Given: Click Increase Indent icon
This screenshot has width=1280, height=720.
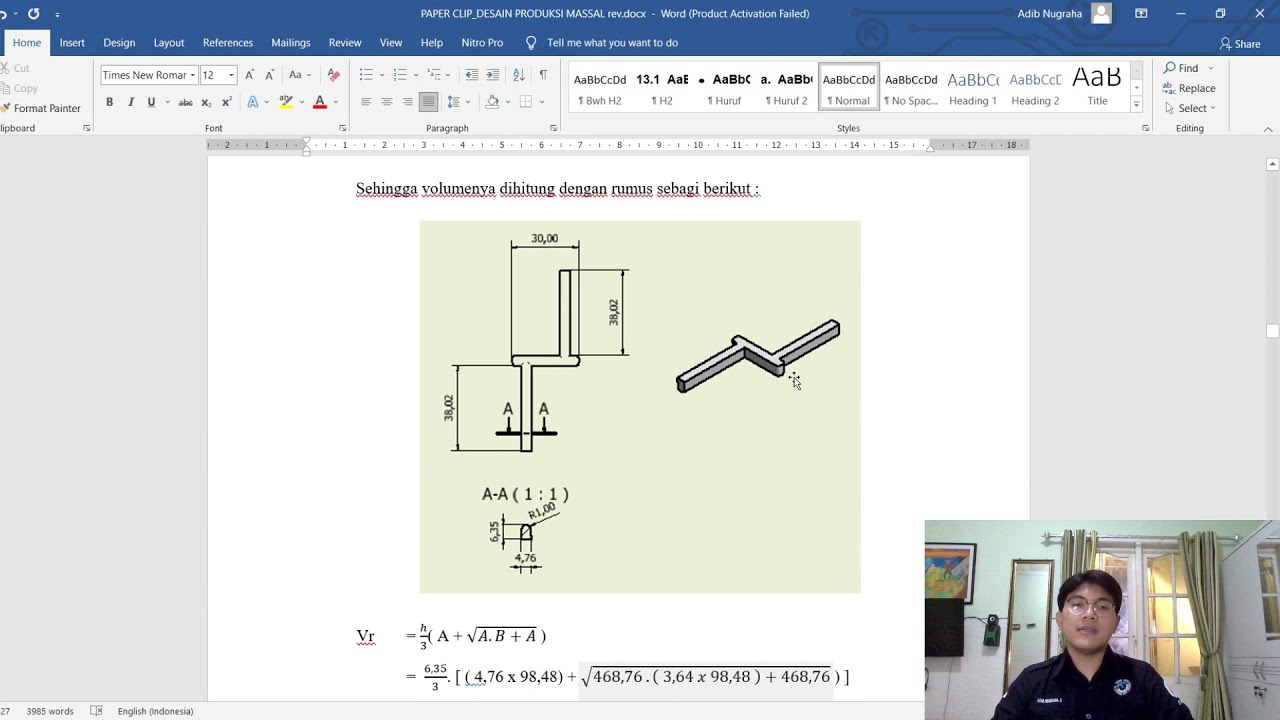Looking at the screenshot, I should tap(494, 75).
